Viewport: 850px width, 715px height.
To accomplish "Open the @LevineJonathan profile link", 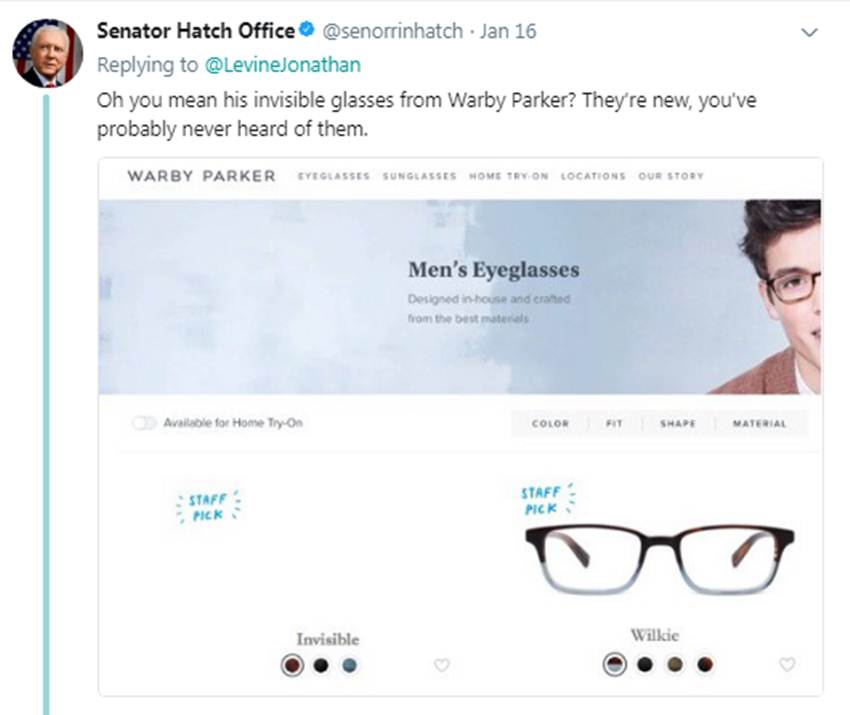I will point(282,65).
